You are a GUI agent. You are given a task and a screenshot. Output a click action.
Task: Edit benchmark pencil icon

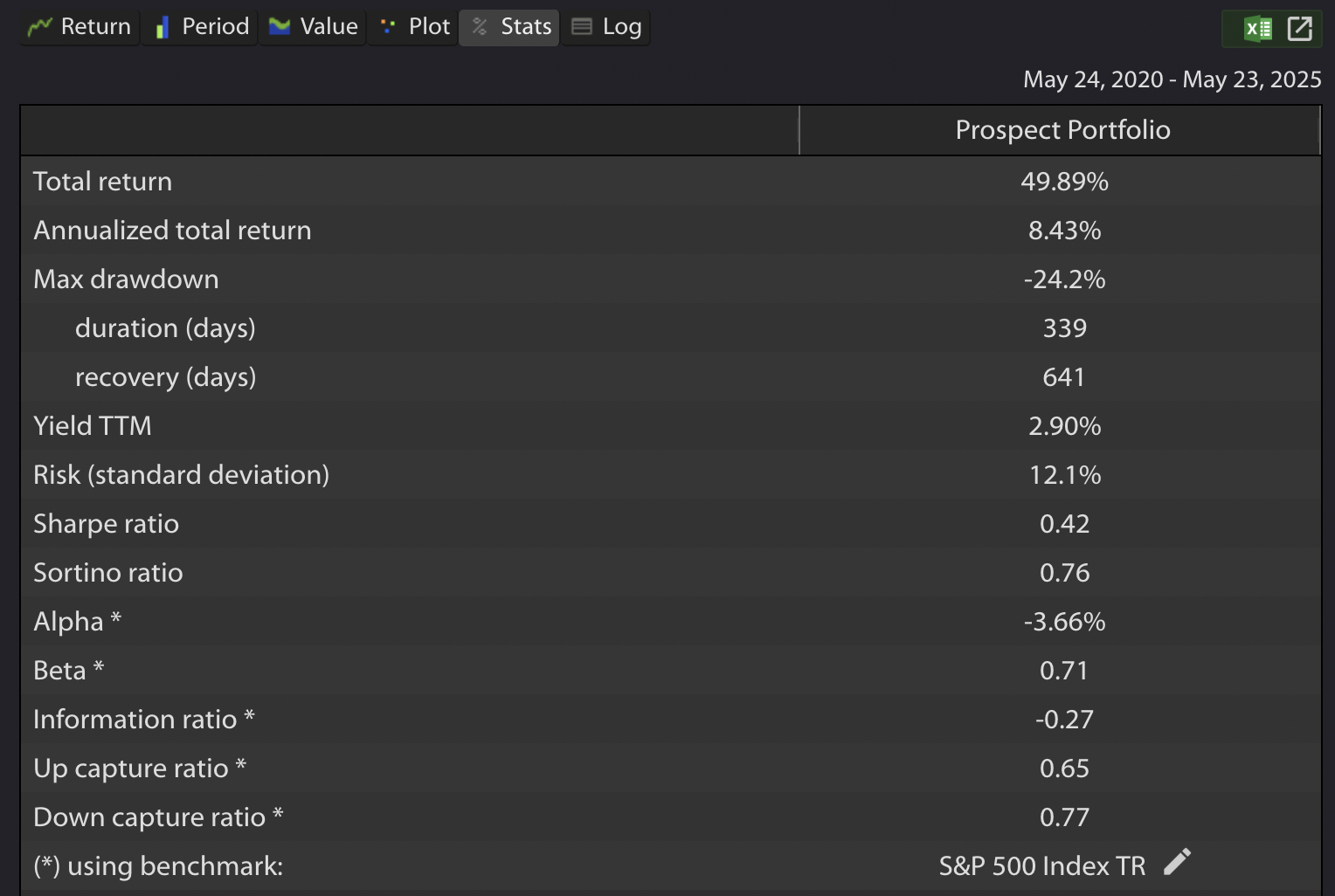(x=1177, y=862)
